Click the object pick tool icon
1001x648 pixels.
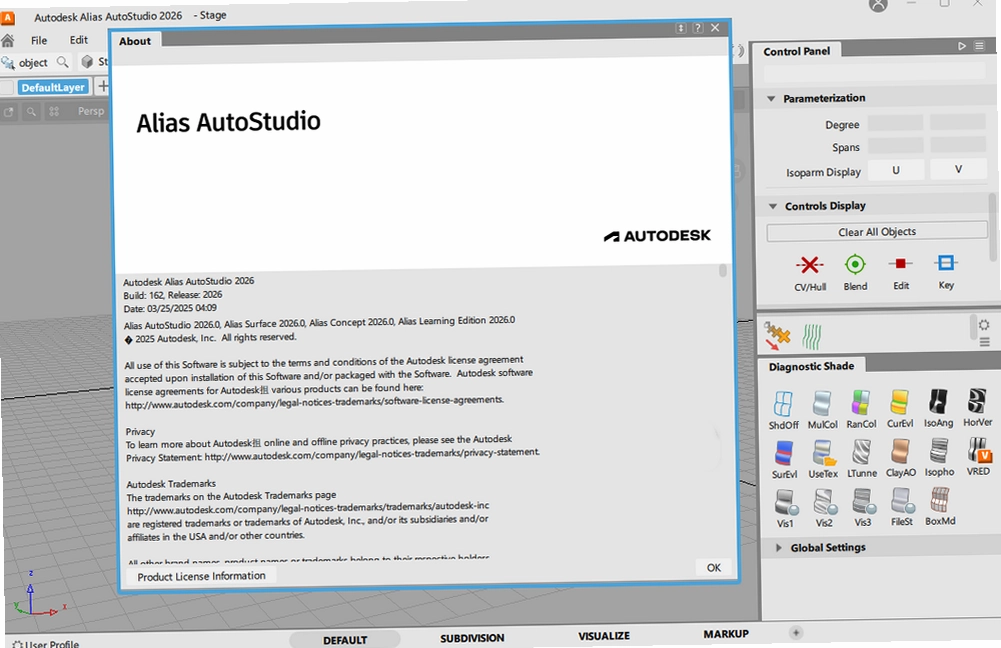tap(8, 63)
